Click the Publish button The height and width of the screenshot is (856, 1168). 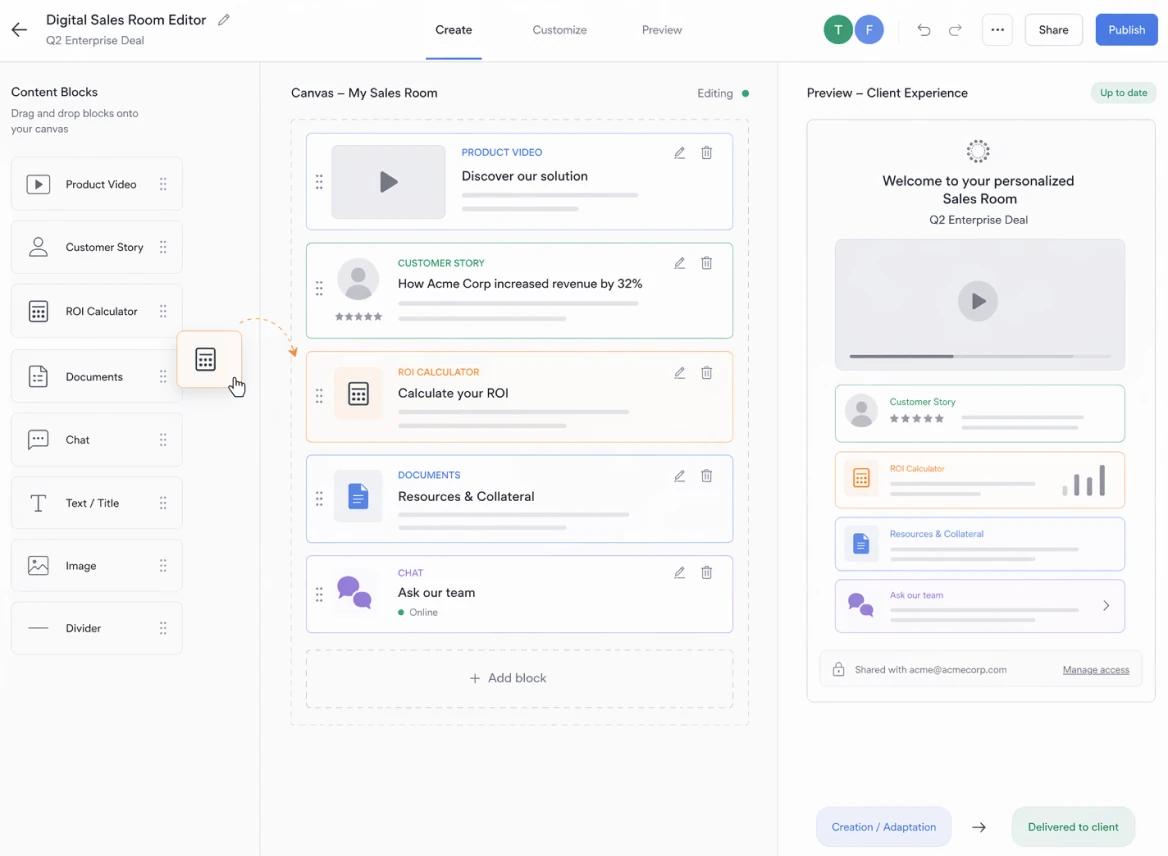[1126, 30]
